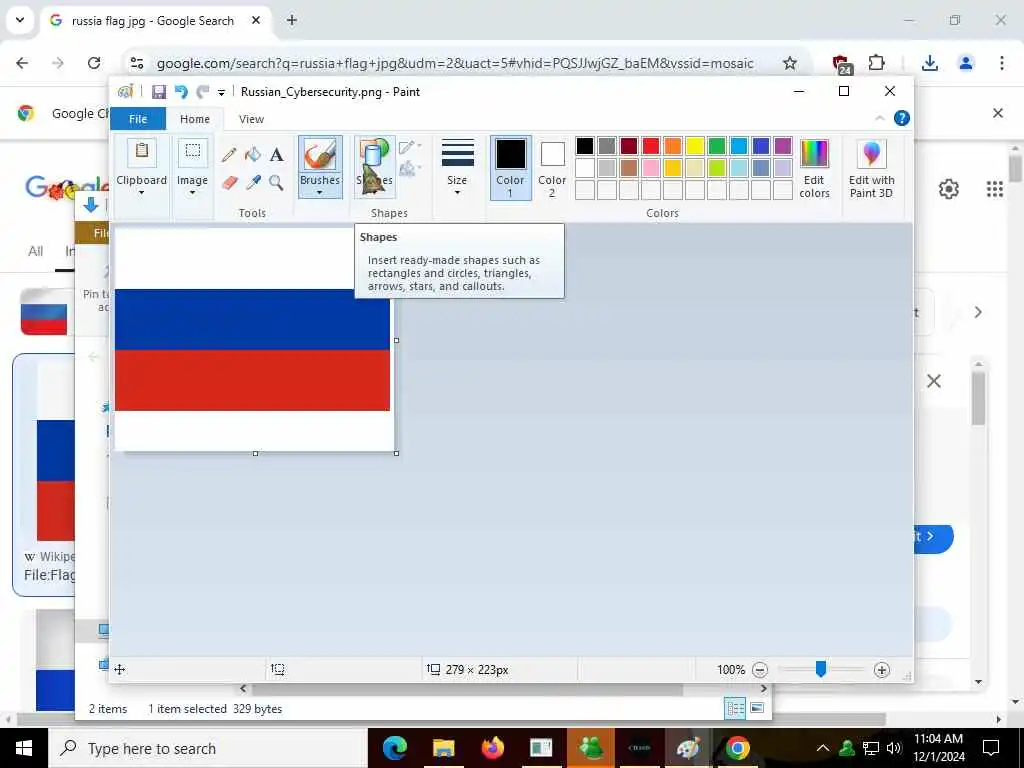Click Chrome downloads arrow icon
Screen dimensions: 1024x768
point(929,63)
